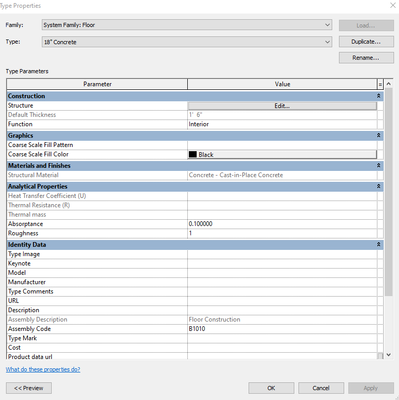Click the Preview button
Screen dimensions: 399x400
(29, 388)
